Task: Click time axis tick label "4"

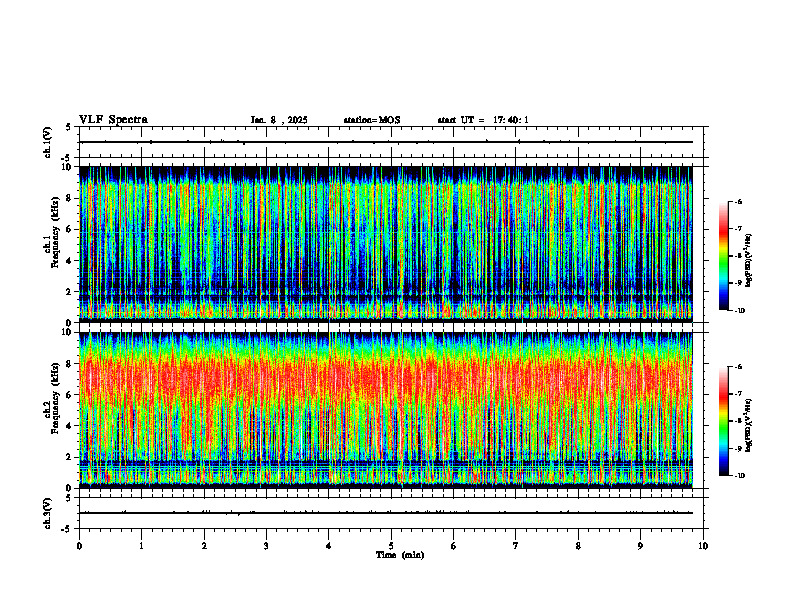Action: pos(329,546)
